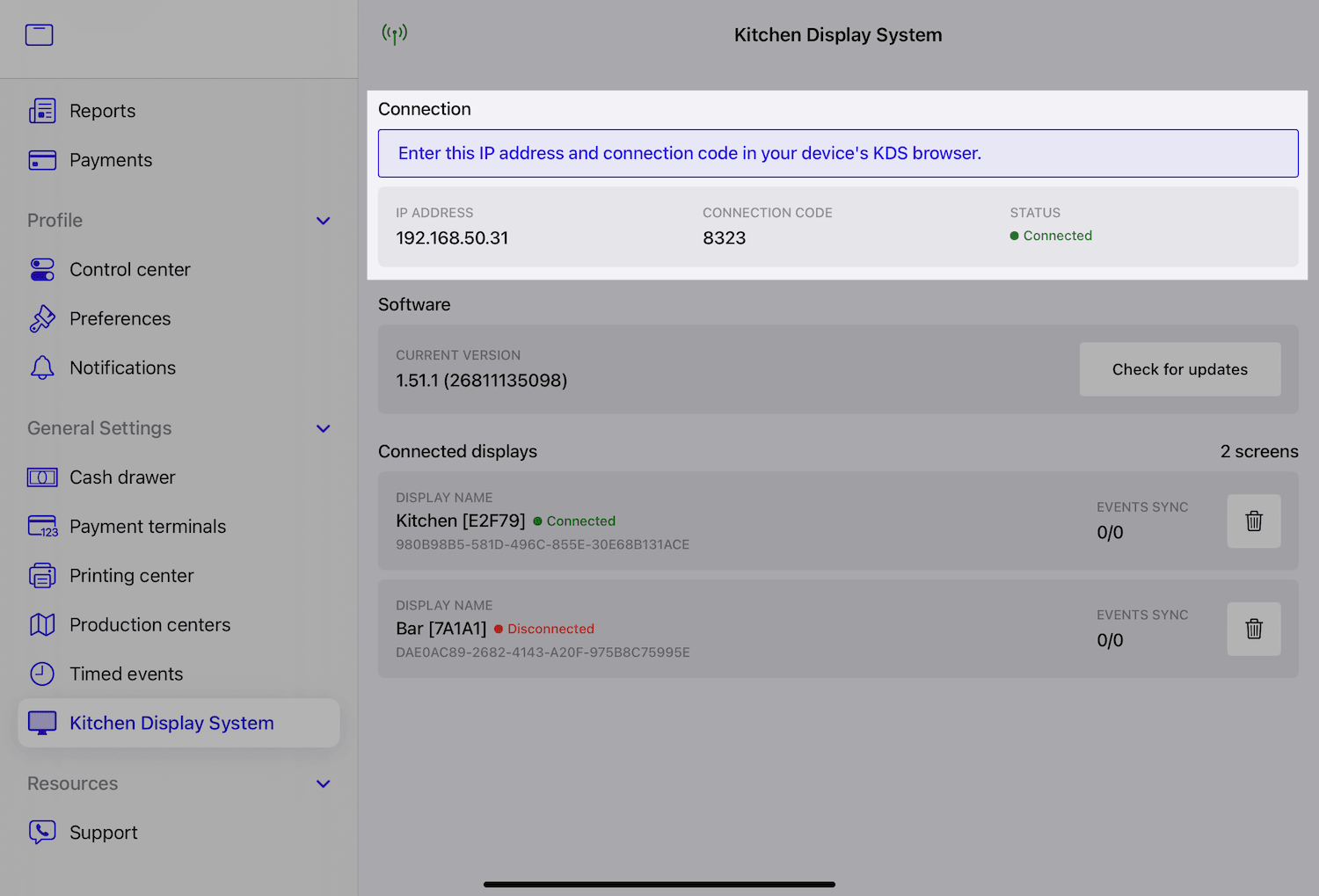Image resolution: width=1319 pixels, height=896 pixels.
Task: Click the Kitchen display Connected status
Action: 574,521
